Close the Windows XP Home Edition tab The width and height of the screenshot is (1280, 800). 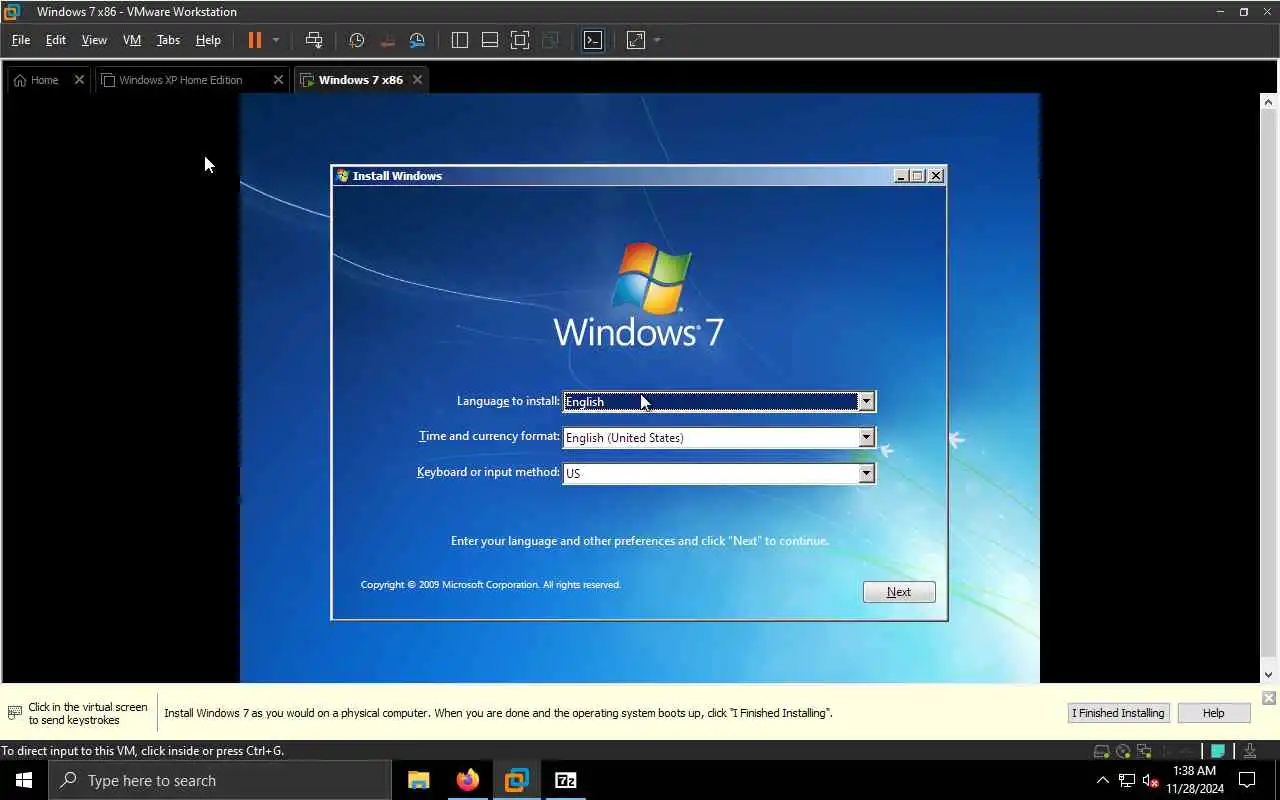click(x=278, y=80)
